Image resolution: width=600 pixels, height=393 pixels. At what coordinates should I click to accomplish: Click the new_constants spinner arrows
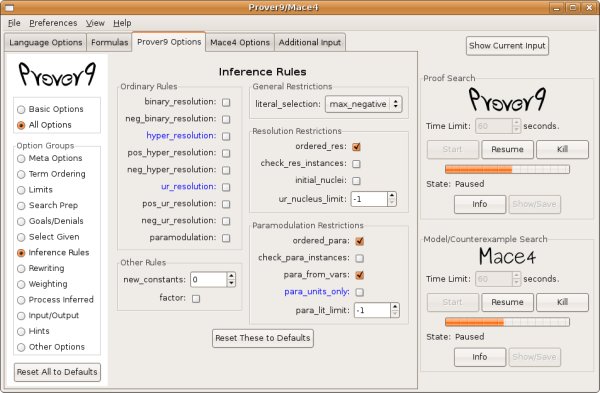pyautogui.click(x=231, y=280)
